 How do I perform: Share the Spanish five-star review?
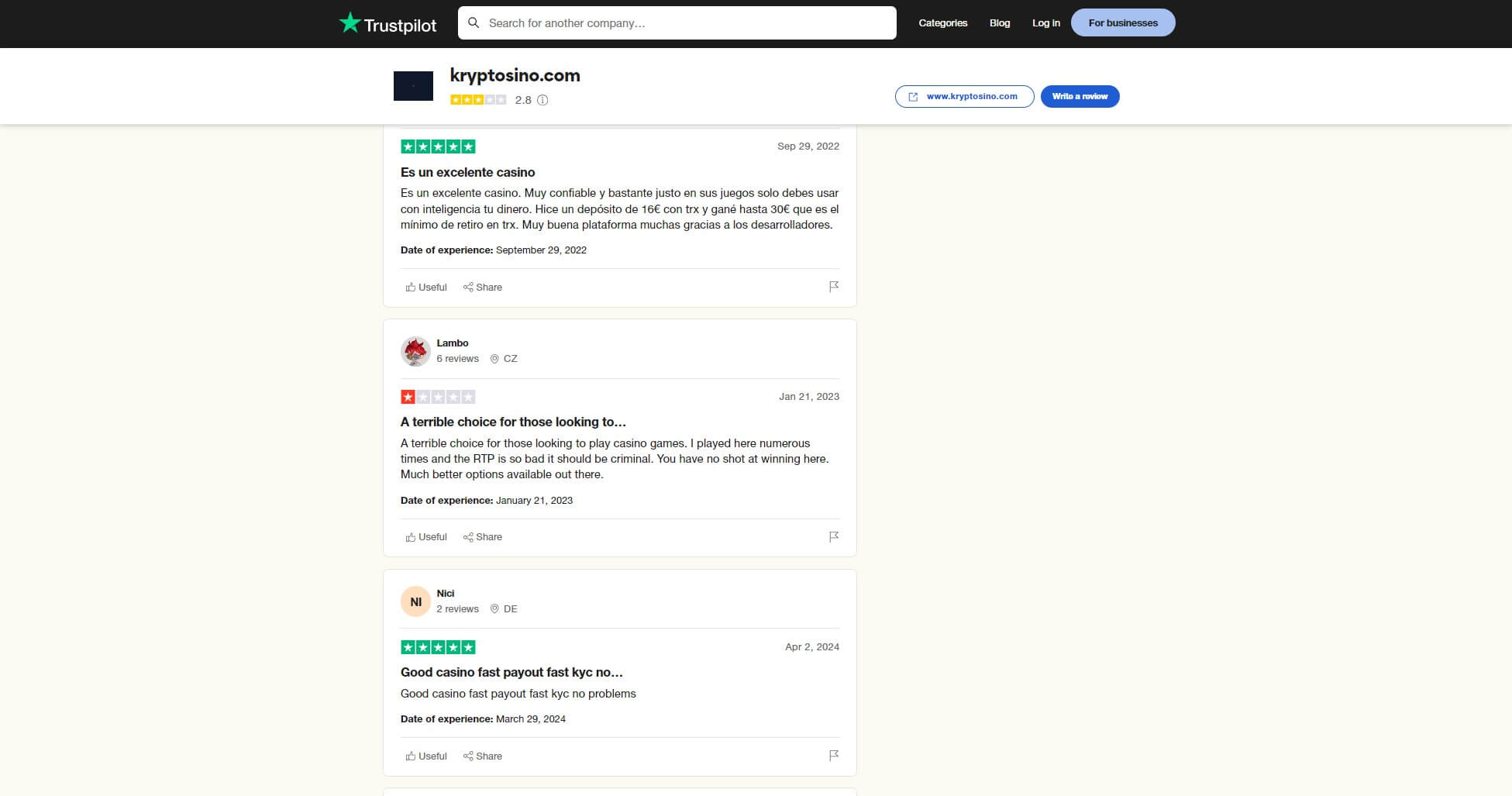click(482, 287)
